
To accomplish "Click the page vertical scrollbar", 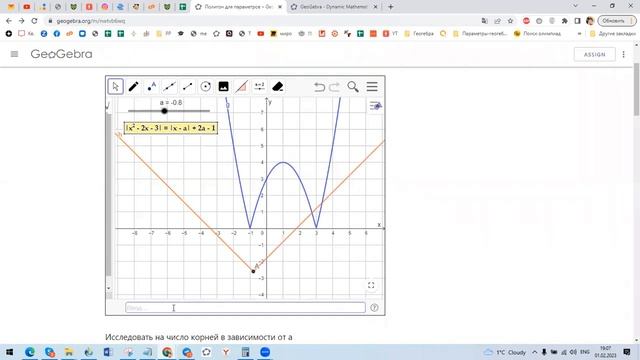I will (x=636, y=90).
